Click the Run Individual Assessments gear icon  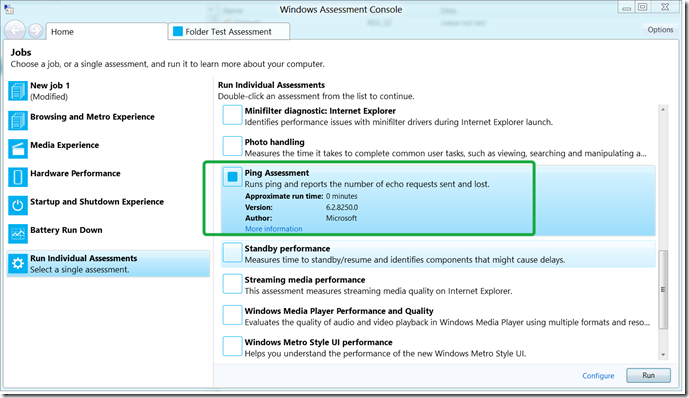point(18,263)
